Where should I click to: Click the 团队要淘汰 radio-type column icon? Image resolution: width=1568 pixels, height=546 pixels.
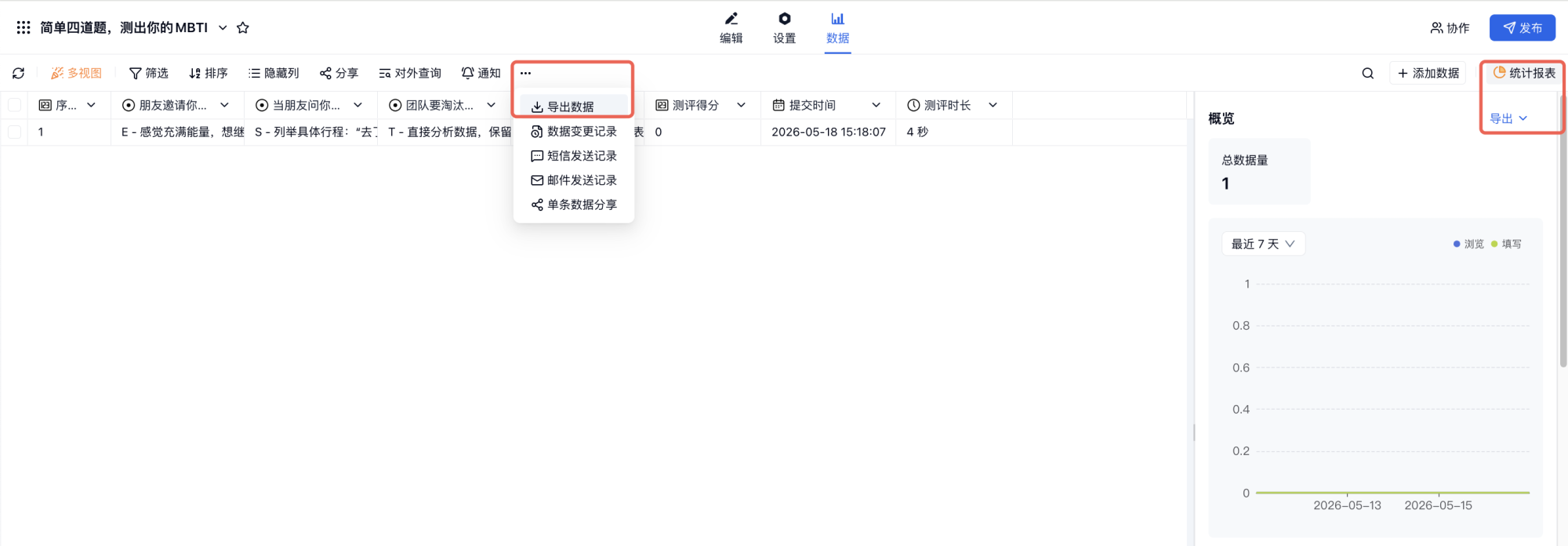pyautogui.click(x=395, y=105)
